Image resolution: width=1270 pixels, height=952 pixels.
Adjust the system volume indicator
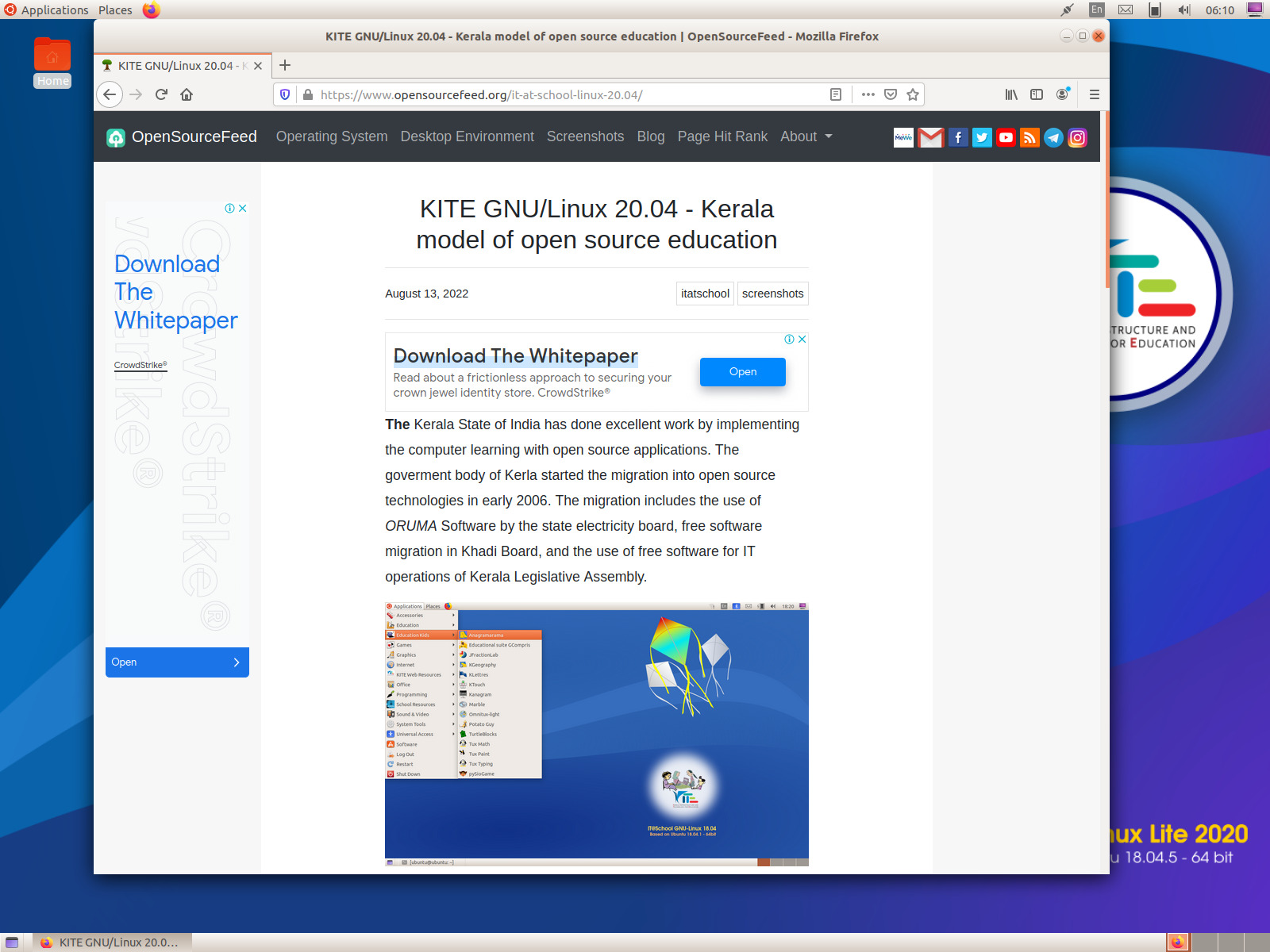(1183, 10)
